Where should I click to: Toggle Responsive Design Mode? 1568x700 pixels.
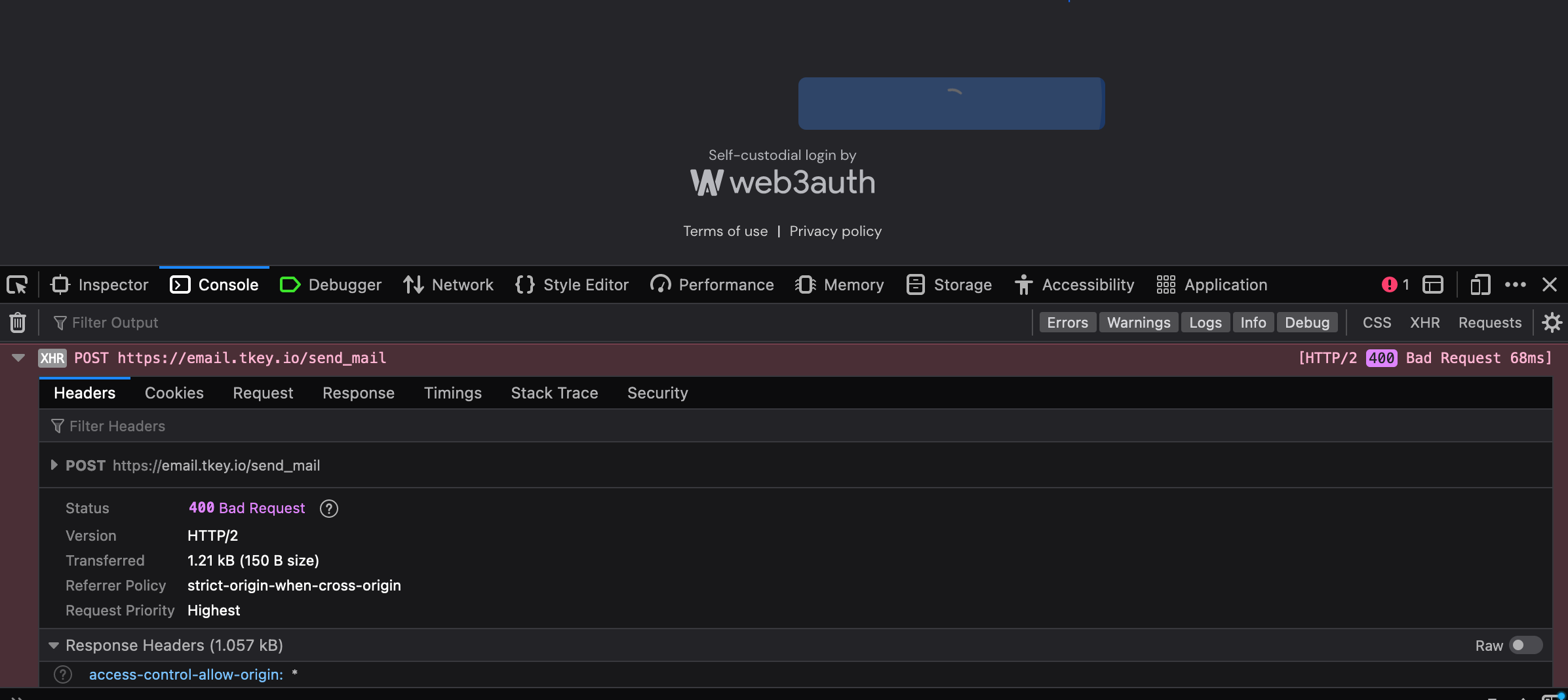1480,284
